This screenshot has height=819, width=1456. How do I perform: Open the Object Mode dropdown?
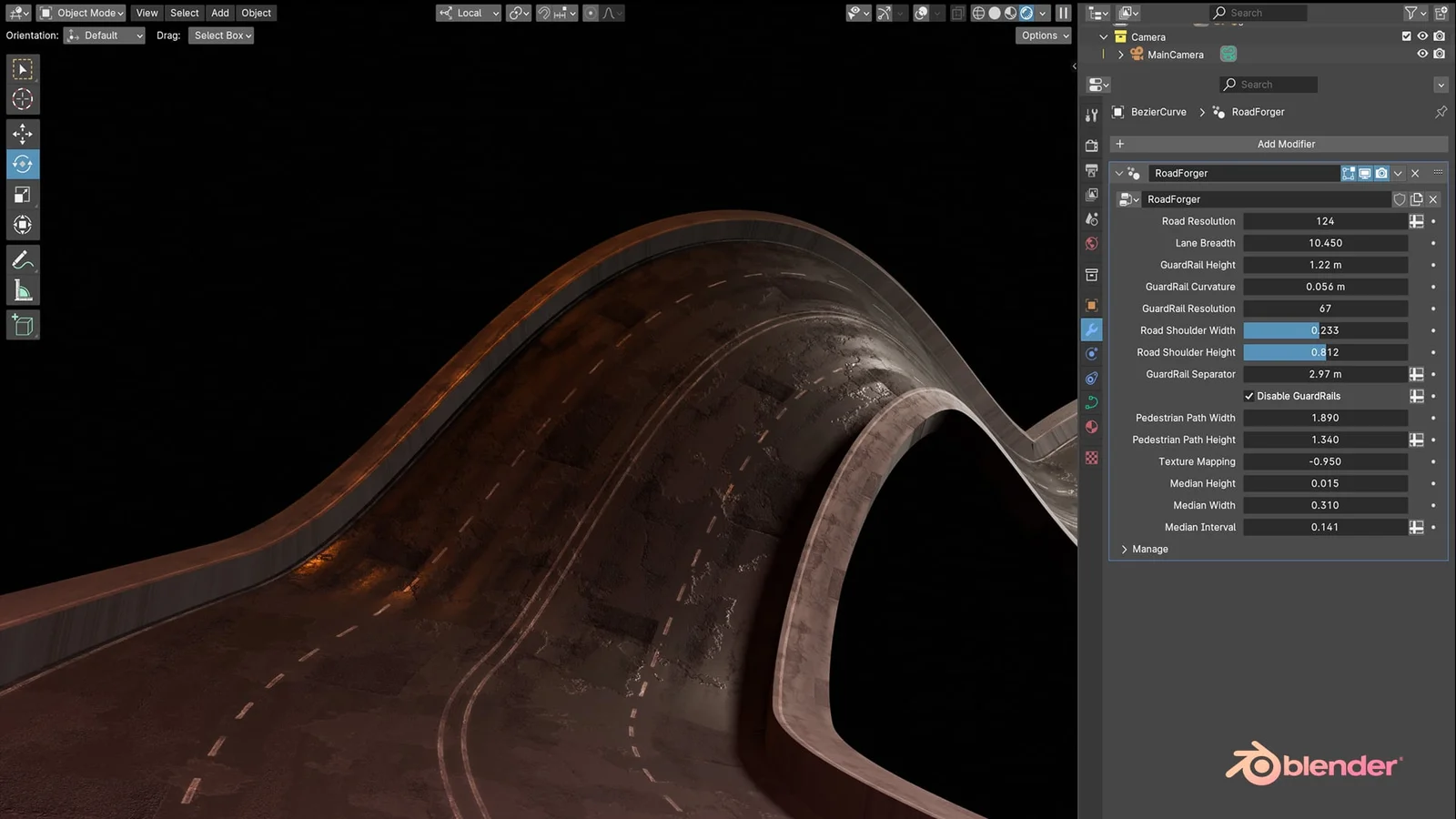(x=80, y=13)
